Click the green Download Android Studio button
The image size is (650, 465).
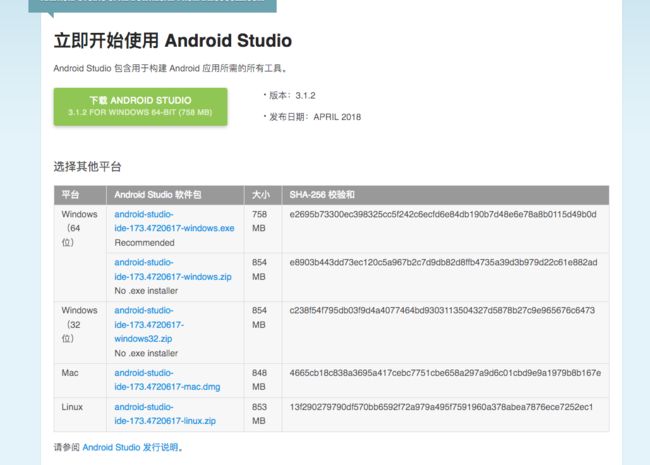tap(141, 107)
